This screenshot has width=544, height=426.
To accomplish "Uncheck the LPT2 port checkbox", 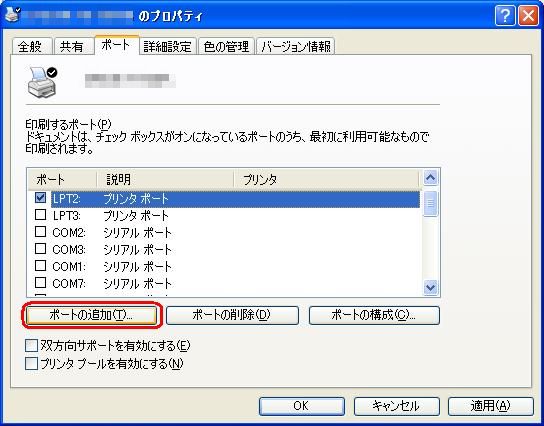I will [x=41, y=198].
